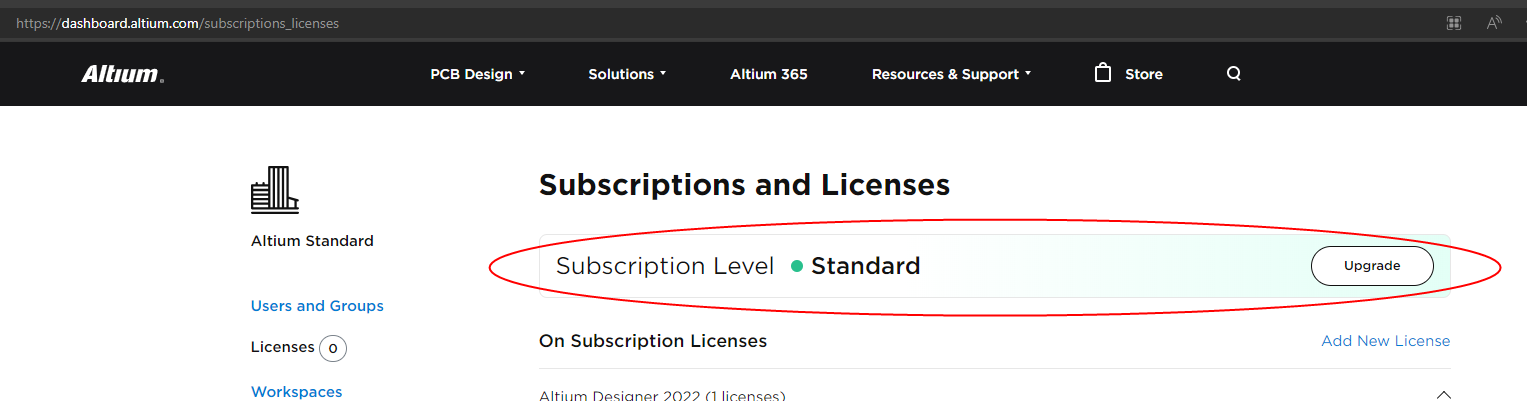Click the Altium logo

122,74
